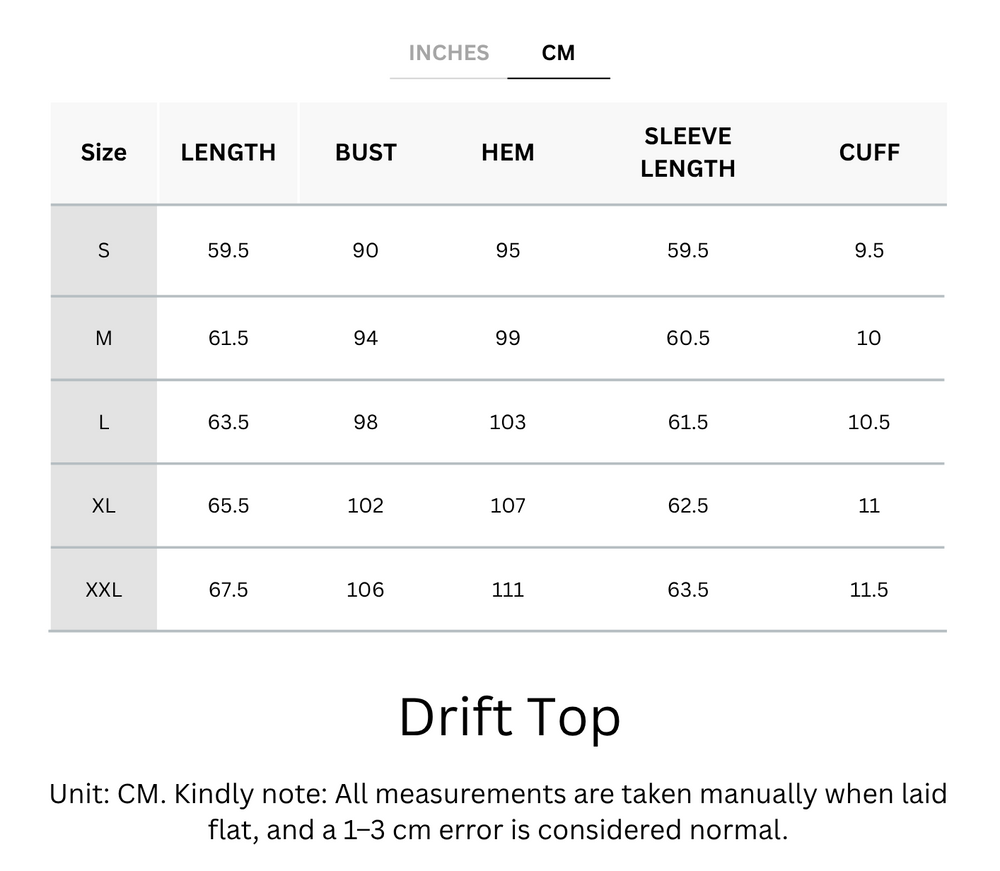Click the BUST column header
Screen dimensions: 1000x871
point(365,152)
